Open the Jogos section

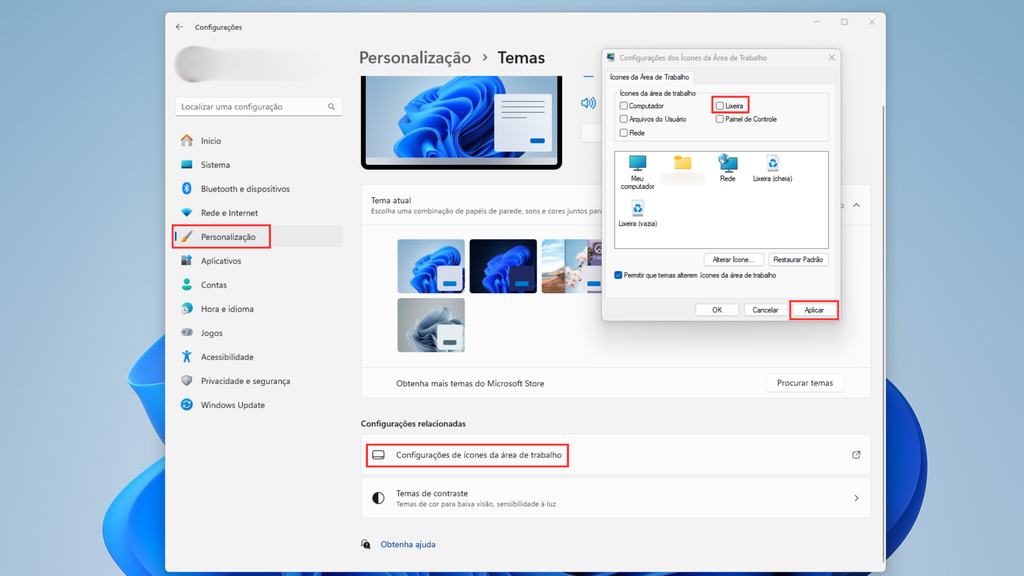[x=259, y=332]
